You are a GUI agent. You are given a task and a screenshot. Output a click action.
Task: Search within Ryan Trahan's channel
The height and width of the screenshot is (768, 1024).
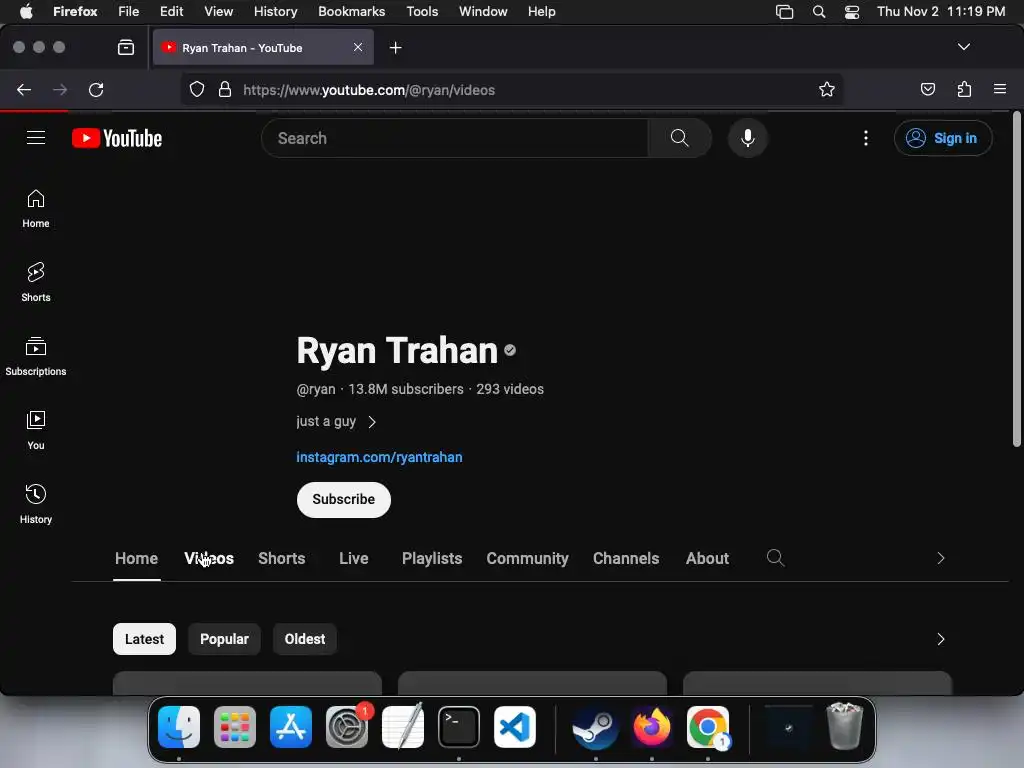click(x=775, y=558)
